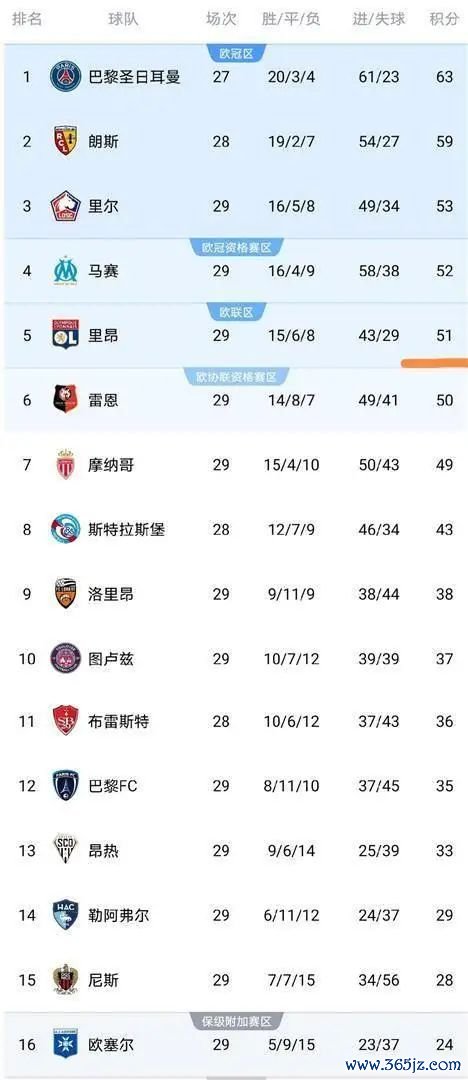Click the Marseille club logo
The width and height of the screenshot is (468, 1080).
point(66,271)
